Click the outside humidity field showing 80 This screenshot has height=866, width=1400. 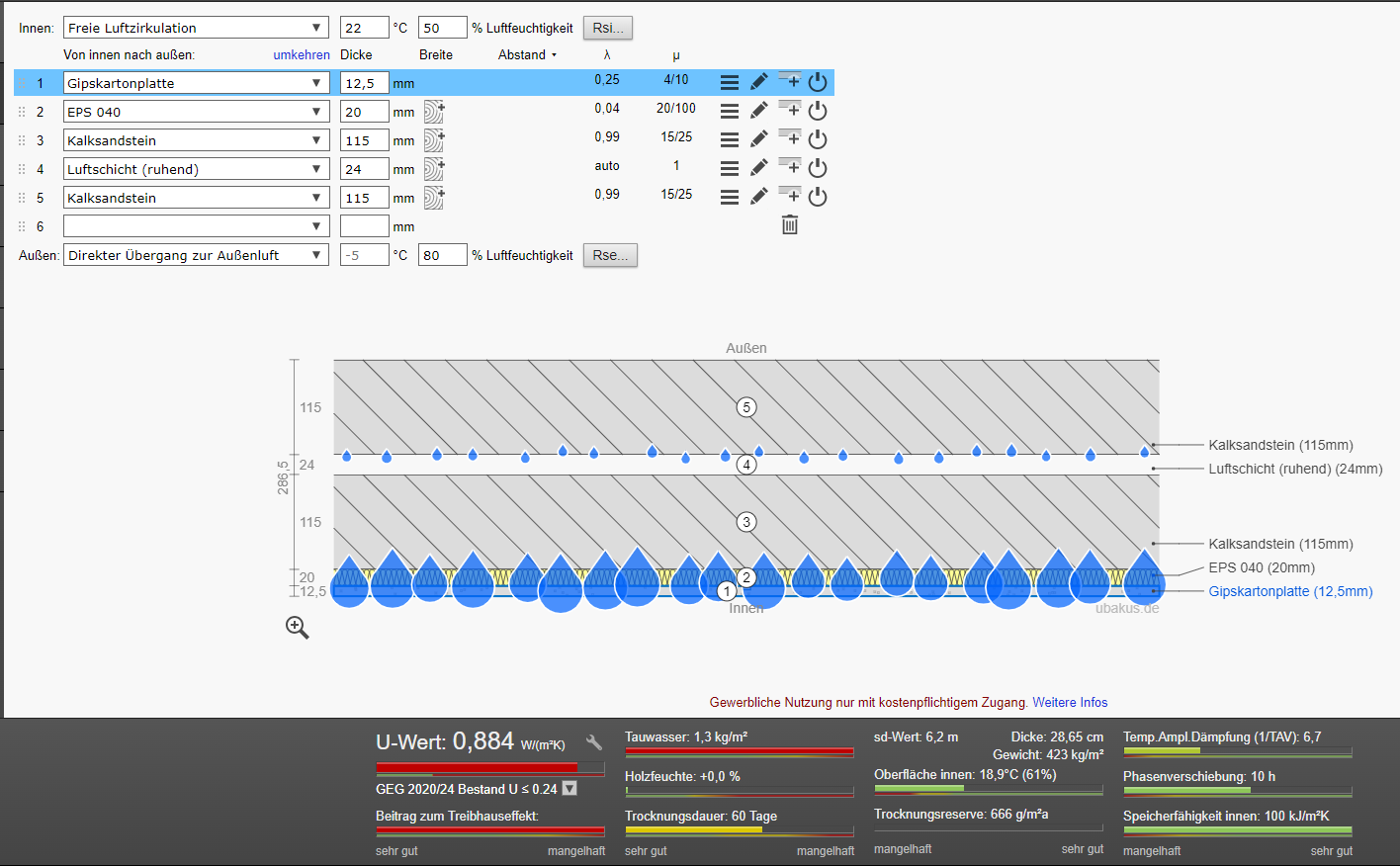pyautogui.click(x=442, y=255)
